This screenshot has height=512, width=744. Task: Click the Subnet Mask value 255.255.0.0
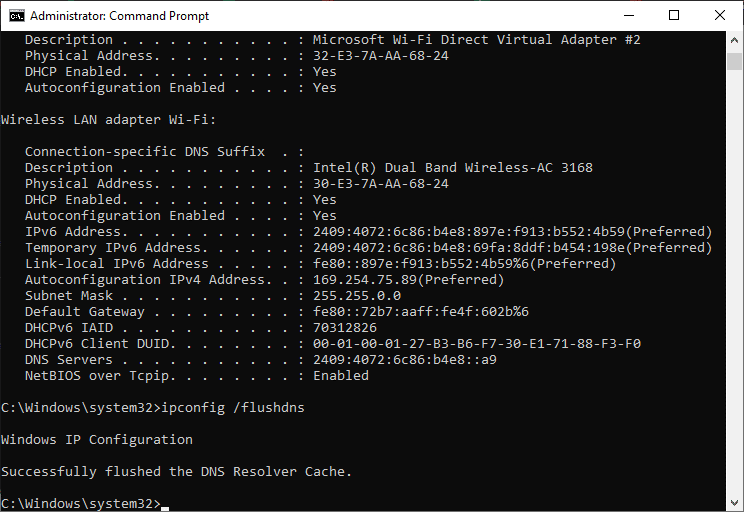click(357, 296)
